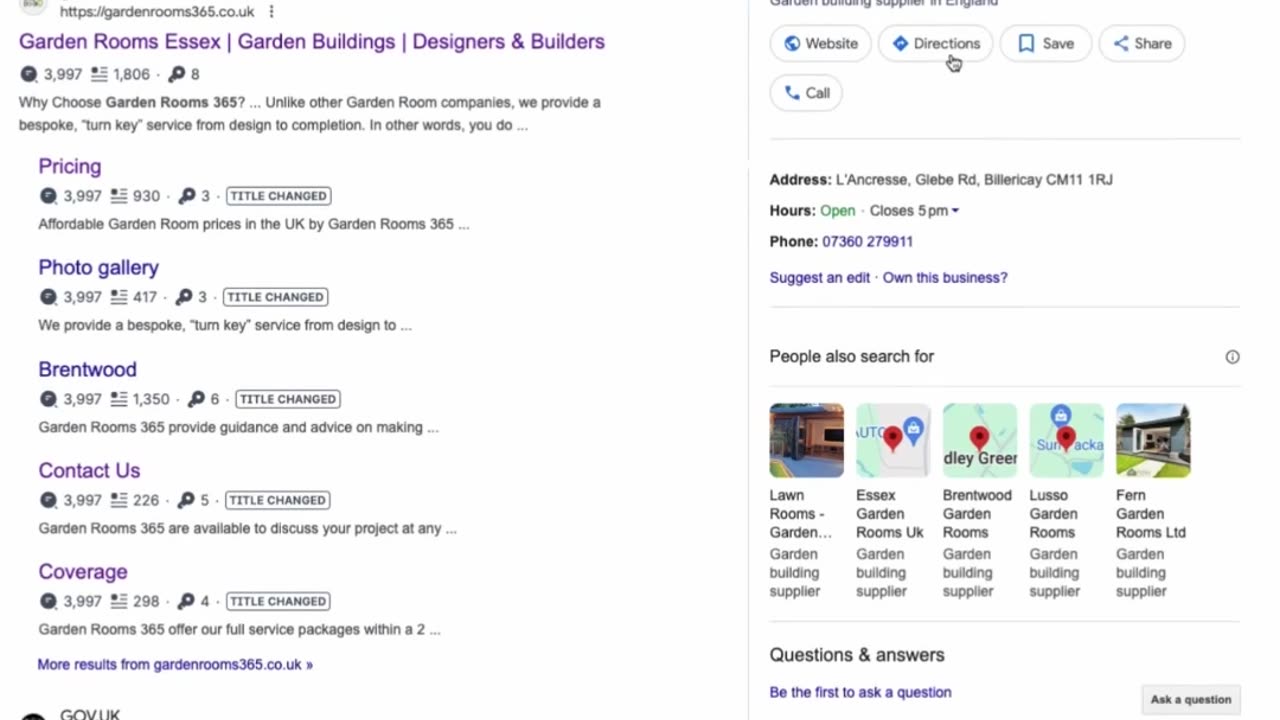Click phone number 07360 279911
Image resolution: width=1280 pixels, height=720 pixels.
(867, 242)
